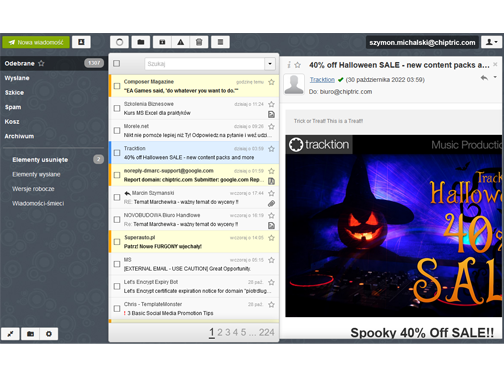Check the Marcin Szymanski message checkbox

(117, 197)
